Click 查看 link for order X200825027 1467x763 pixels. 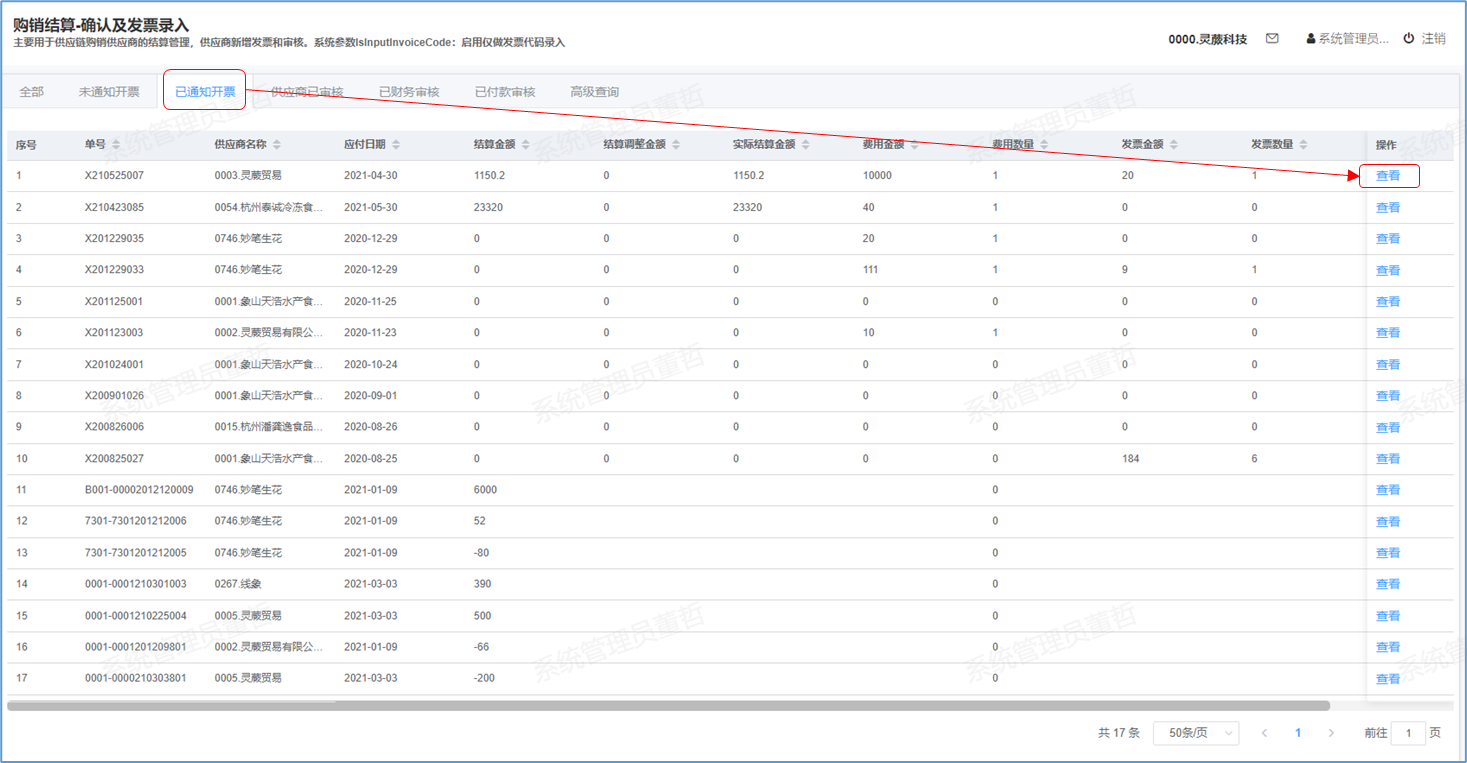[x=1388, y=459]
